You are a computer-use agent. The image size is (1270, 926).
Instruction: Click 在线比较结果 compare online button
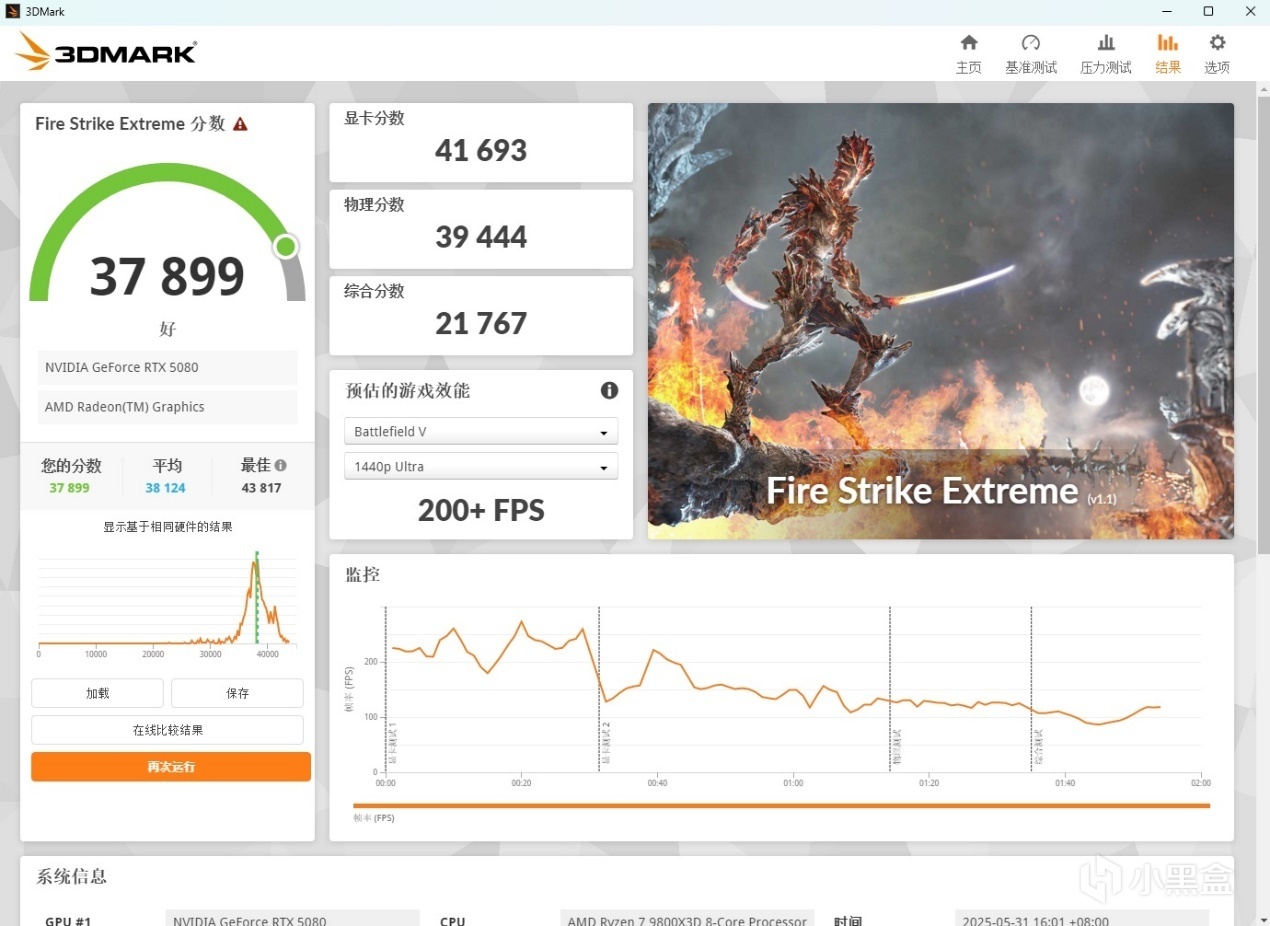pos(167,730)
